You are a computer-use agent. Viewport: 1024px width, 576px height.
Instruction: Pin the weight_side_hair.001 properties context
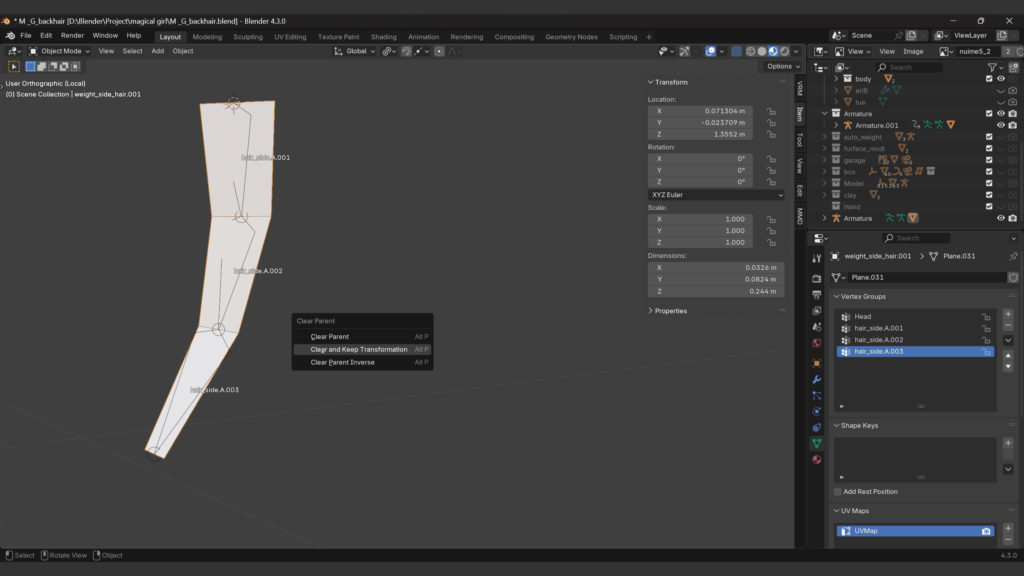point(1012,256)
